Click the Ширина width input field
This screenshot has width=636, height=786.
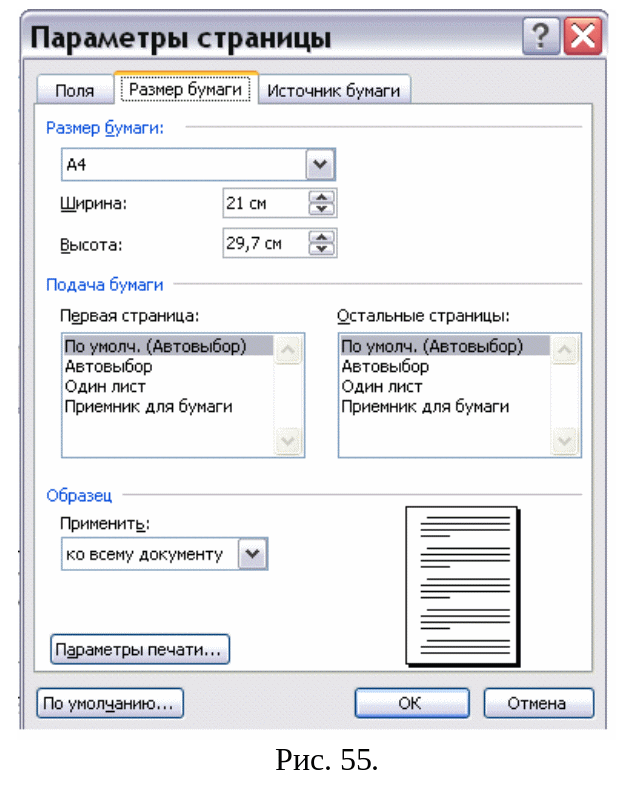point(263,203)
